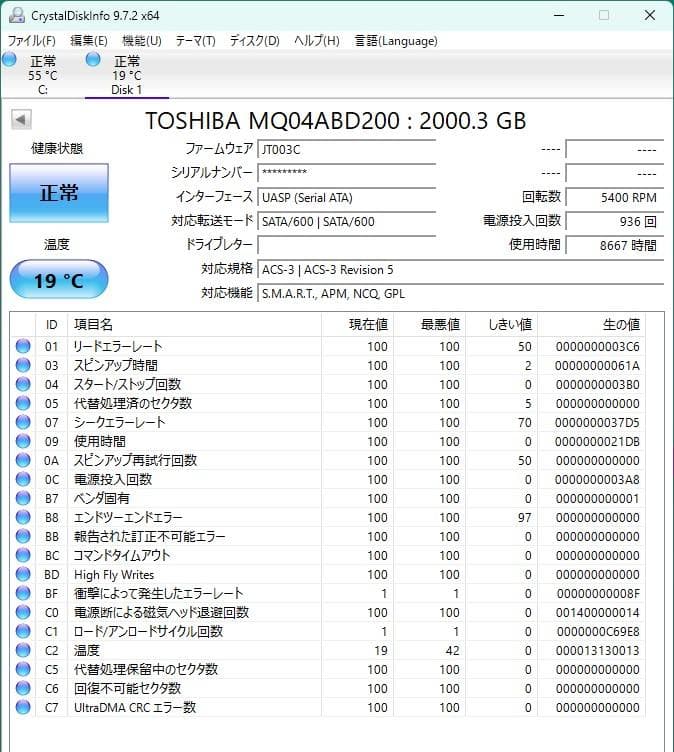Select the Disk 1 tab

tap(127, 75)
